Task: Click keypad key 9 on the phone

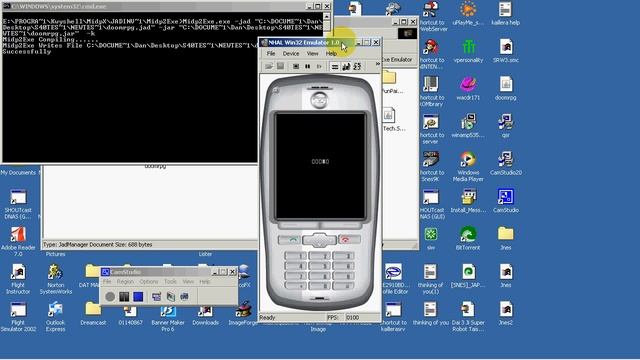Action: [343, 276]
